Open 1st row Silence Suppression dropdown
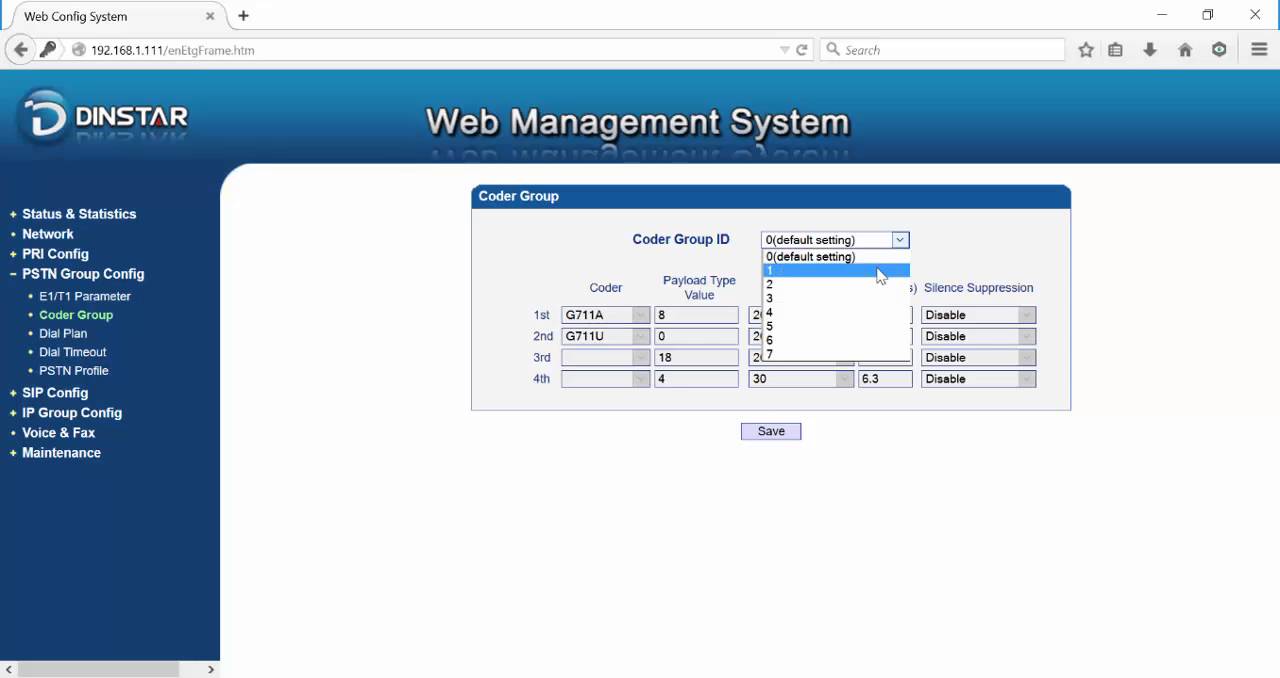 [x=978, y=315]
